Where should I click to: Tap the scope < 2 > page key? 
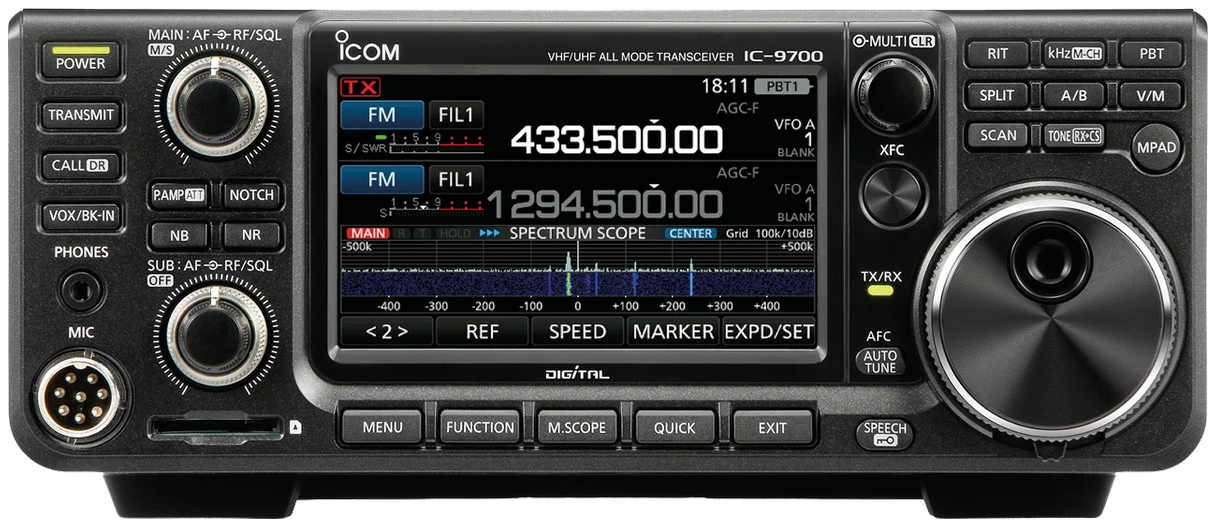[386, 331]
